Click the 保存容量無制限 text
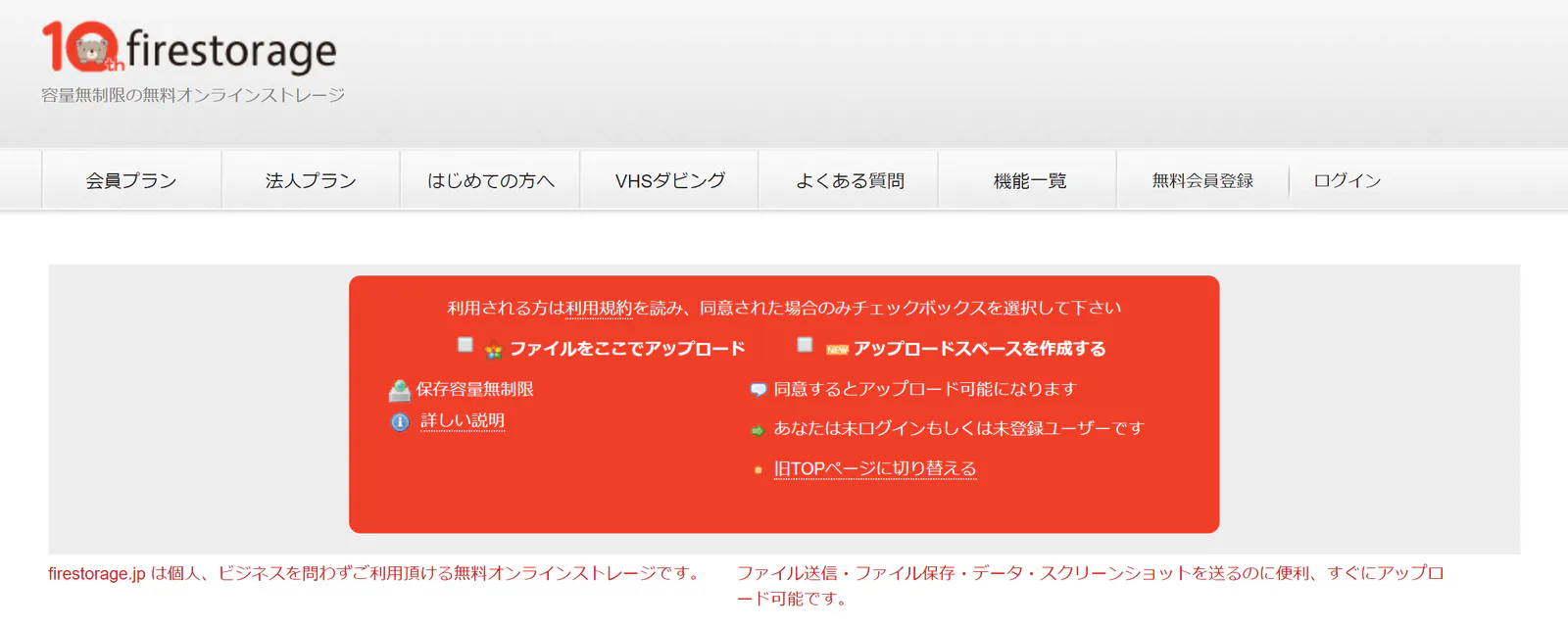 [x=475, y=389]
